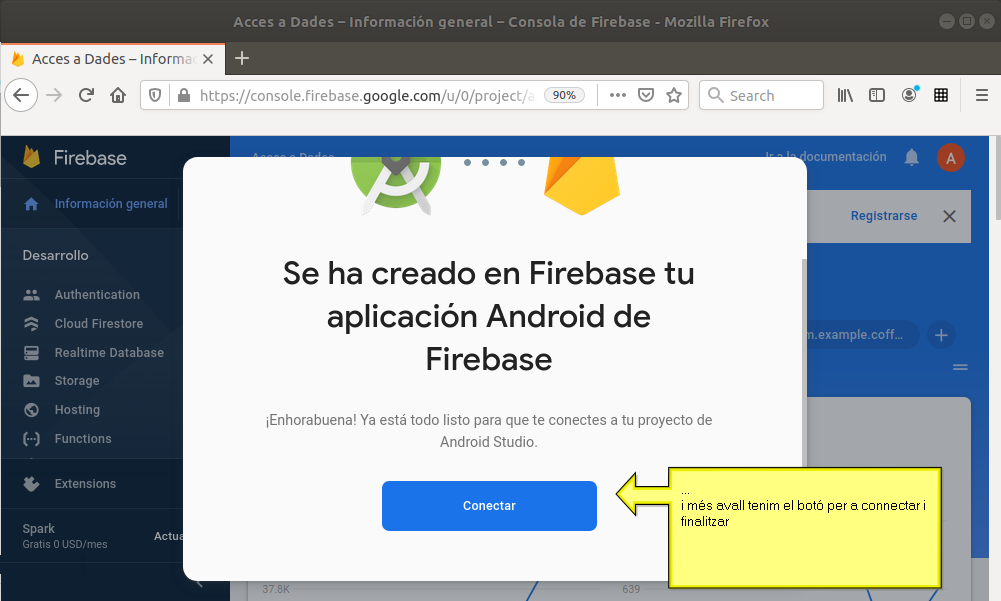
Task: Click the Firefox forward arrow
Action: tap(54, 95)
